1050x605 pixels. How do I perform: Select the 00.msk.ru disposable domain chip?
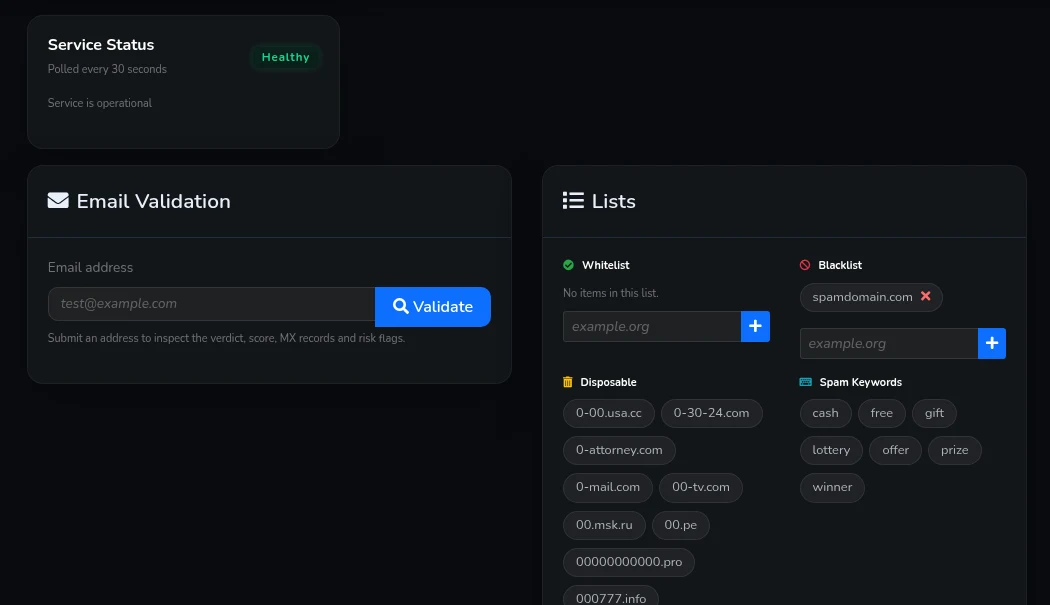point(604,525)
